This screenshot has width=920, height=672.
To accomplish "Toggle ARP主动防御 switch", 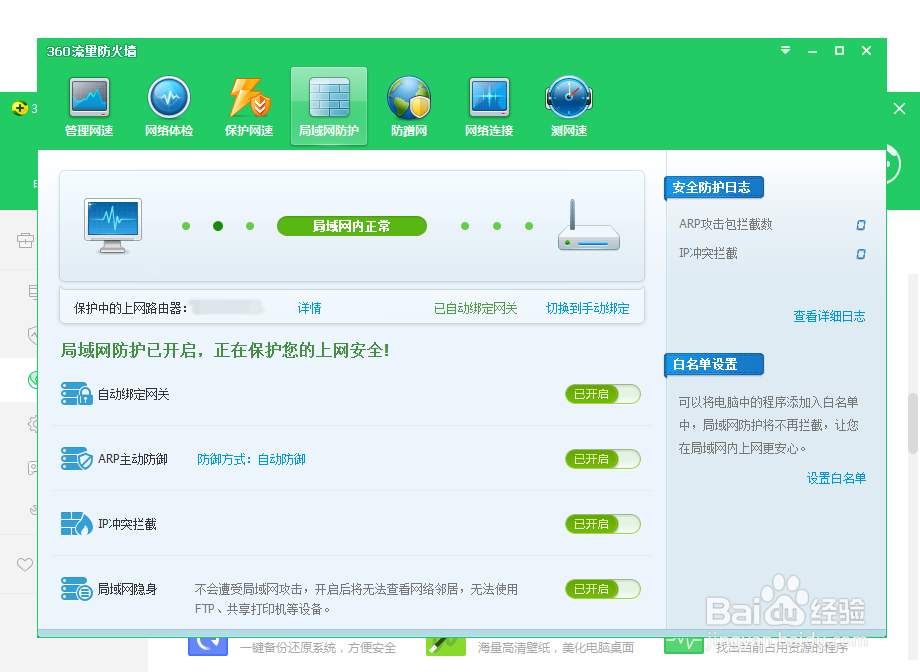I will coord(603,460).
